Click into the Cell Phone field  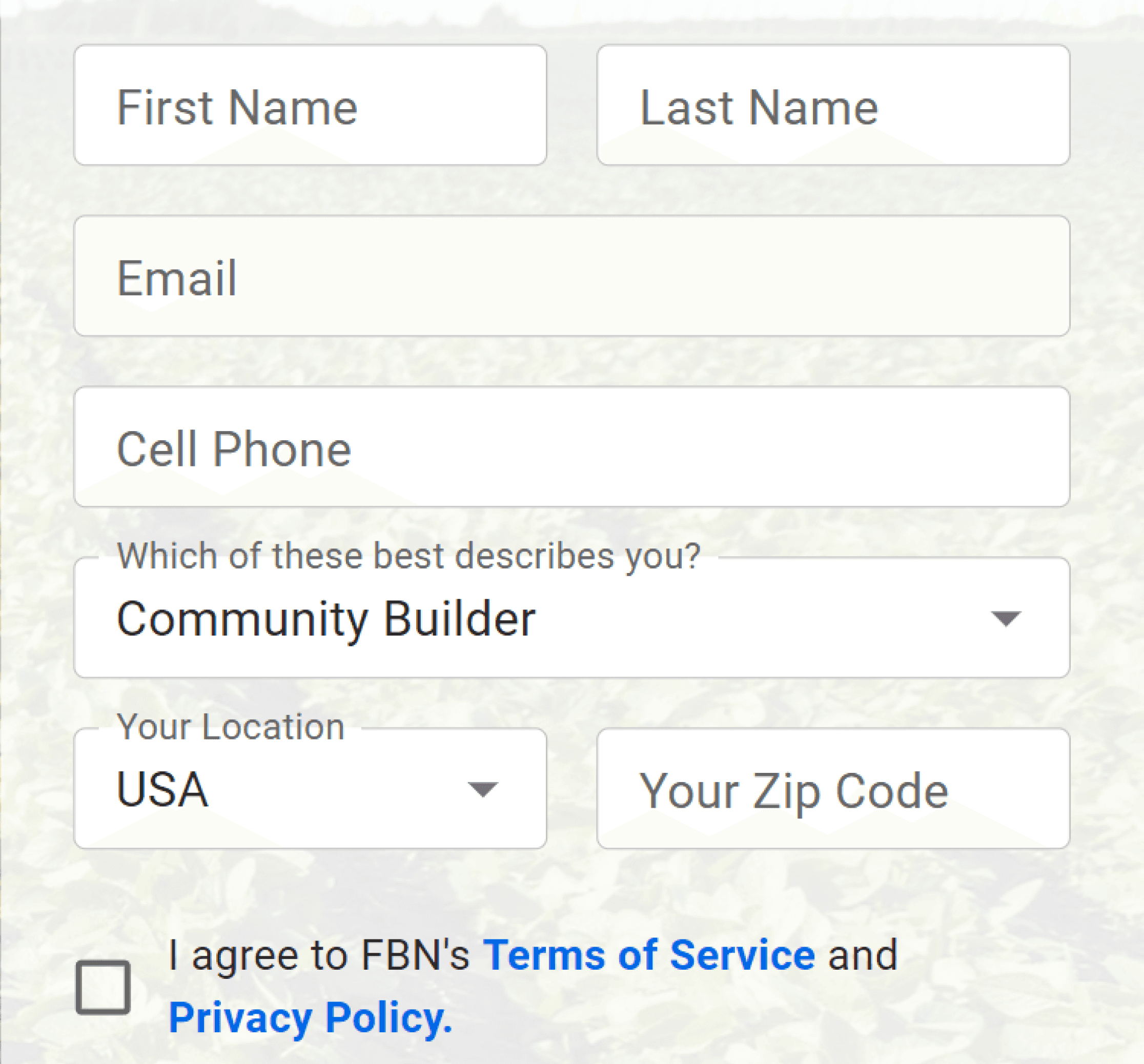pyautogui.click(x=572, y=446)
